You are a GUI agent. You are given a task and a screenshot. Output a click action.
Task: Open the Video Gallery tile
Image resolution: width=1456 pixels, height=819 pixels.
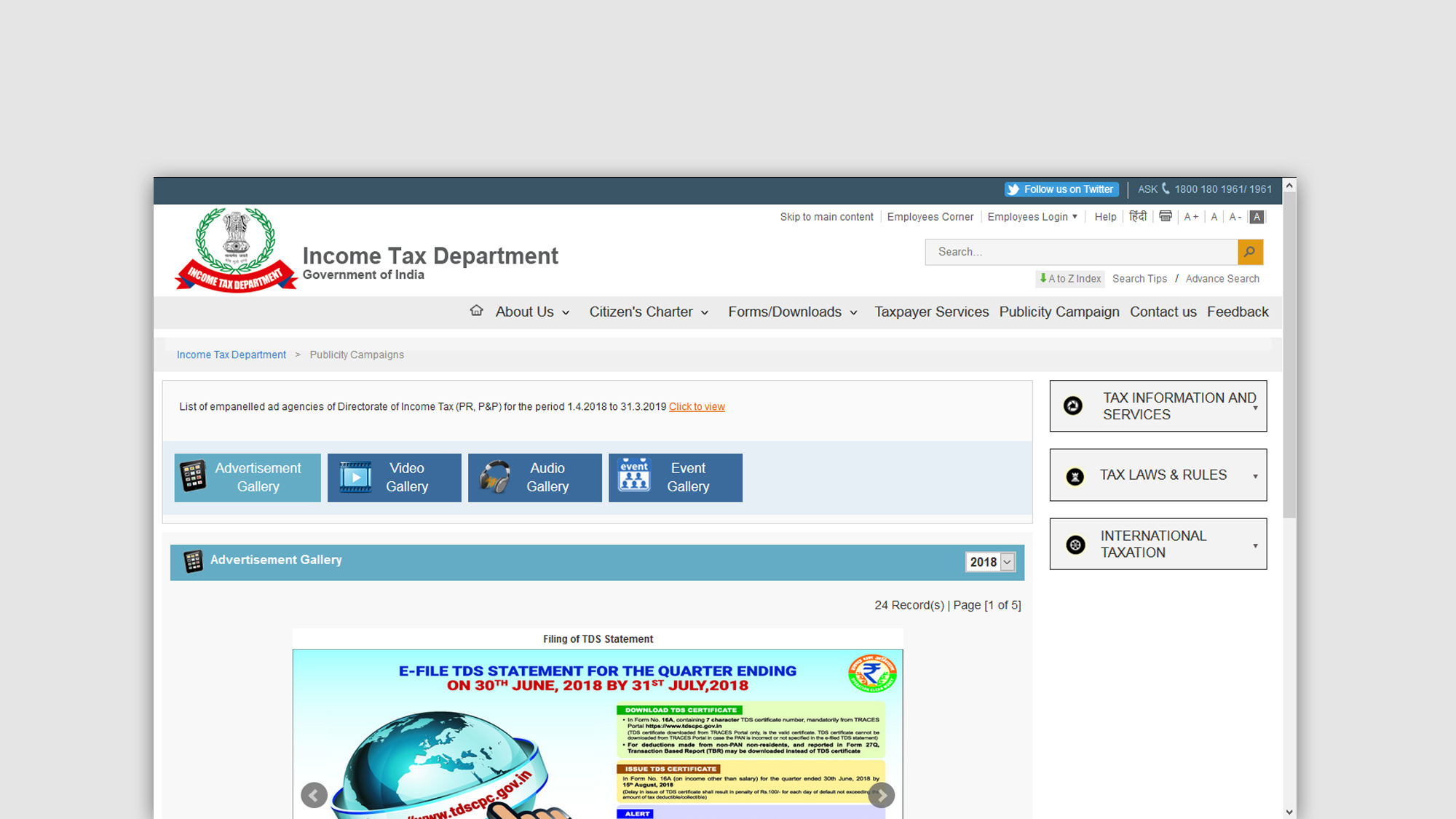(x=394, y=478)
